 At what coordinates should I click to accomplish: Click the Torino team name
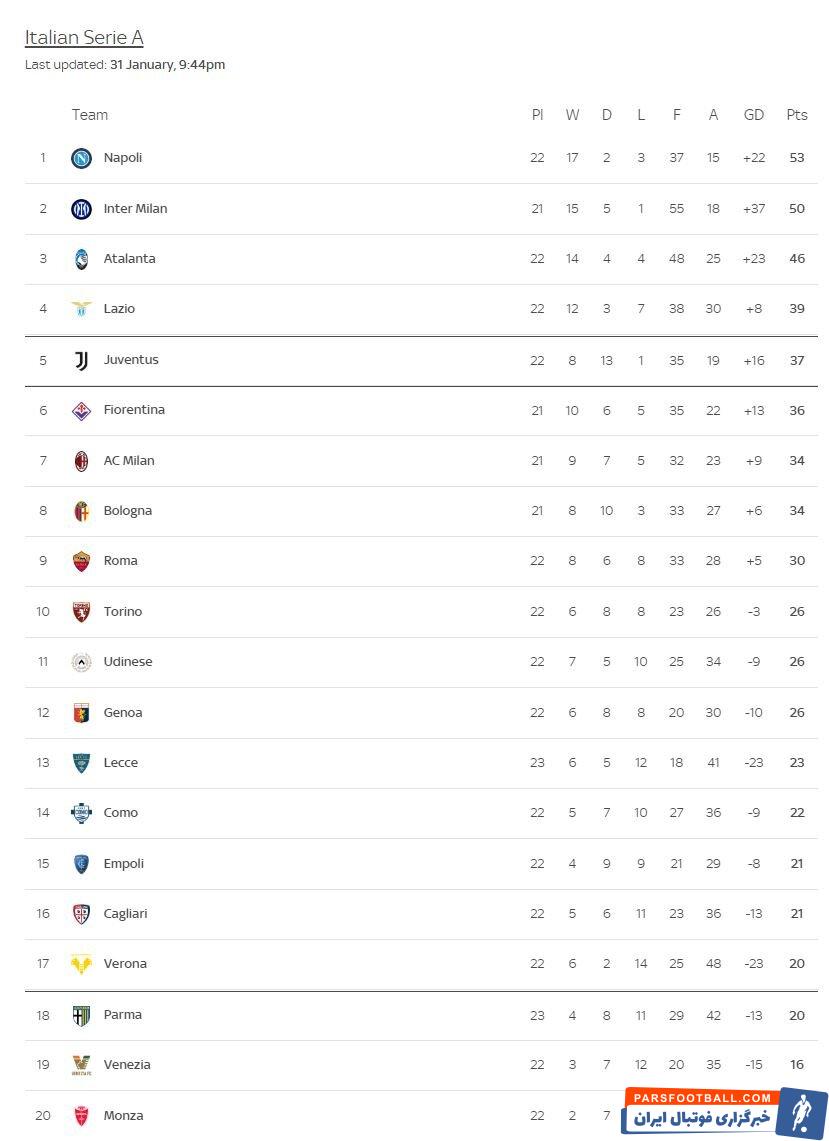pos(123,612)
